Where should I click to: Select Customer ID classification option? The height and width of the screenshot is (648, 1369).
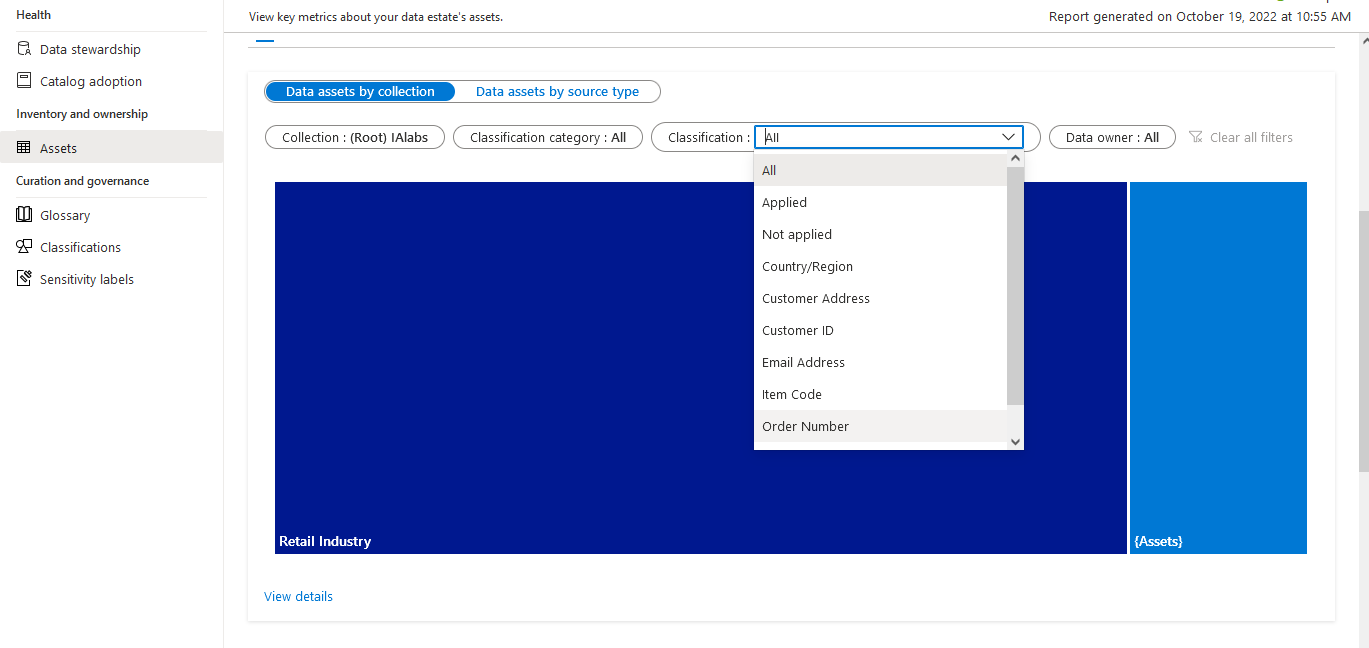[x=880, y=330]
